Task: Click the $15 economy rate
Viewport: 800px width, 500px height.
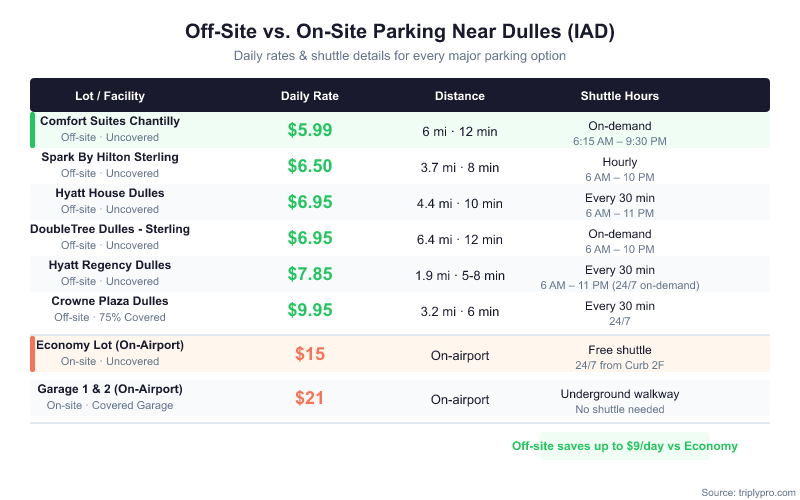Action: click(310, 354)
